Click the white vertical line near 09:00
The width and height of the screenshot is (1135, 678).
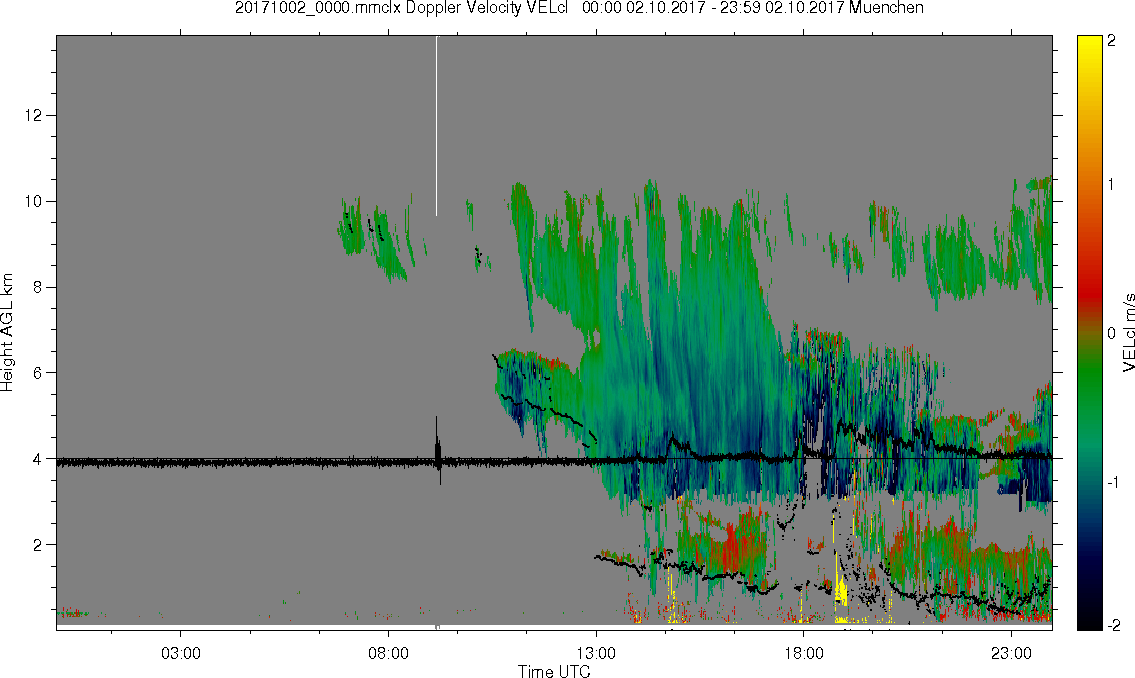pos(436,126)
